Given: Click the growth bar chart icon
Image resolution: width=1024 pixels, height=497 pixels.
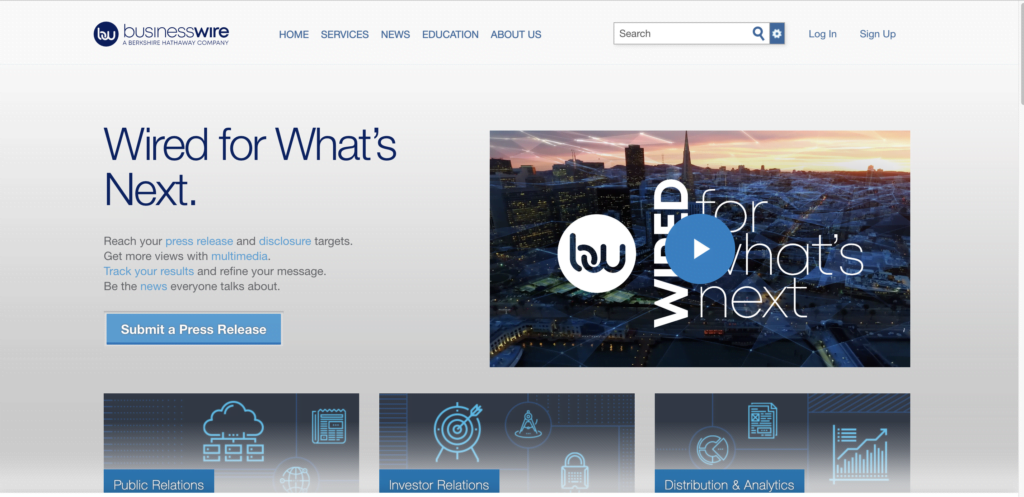Looking at the screenshot, I should pos(859,455).
